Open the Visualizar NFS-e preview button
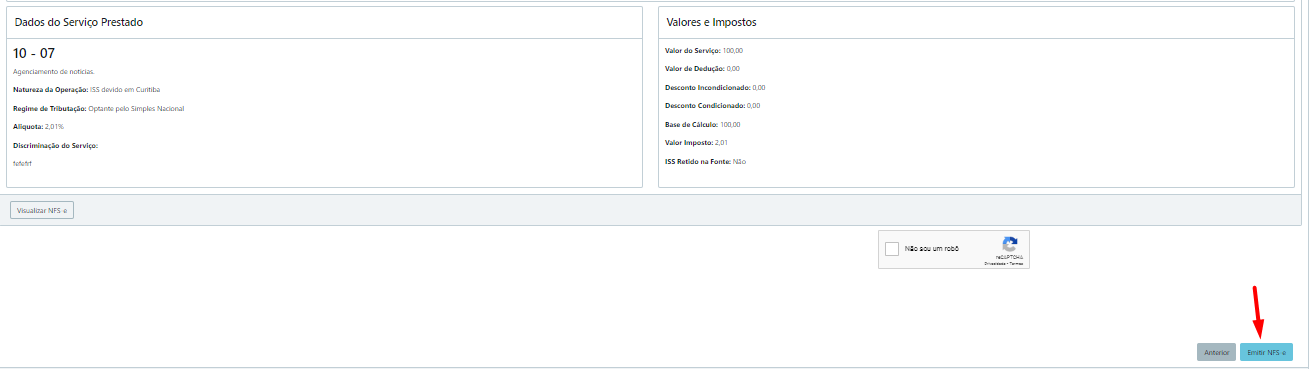Image resolution: width=1310 pixels, height=369 pixels. 42,210
